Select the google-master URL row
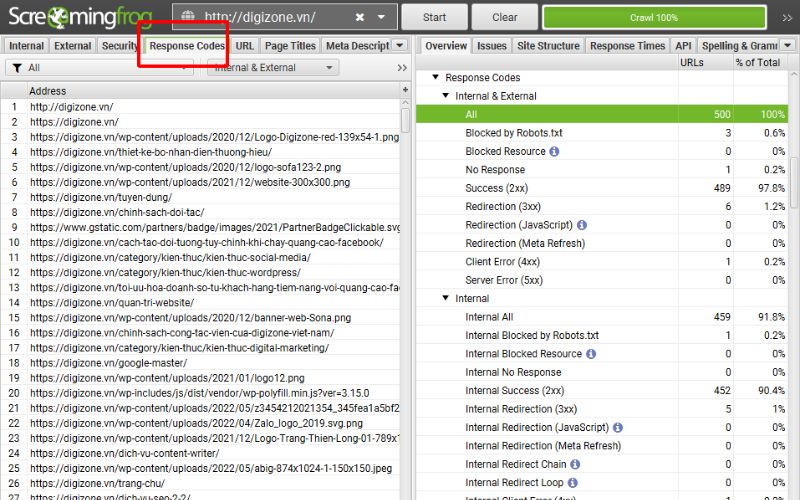Viewport: 800px width, 500px height. pos(200,363)
